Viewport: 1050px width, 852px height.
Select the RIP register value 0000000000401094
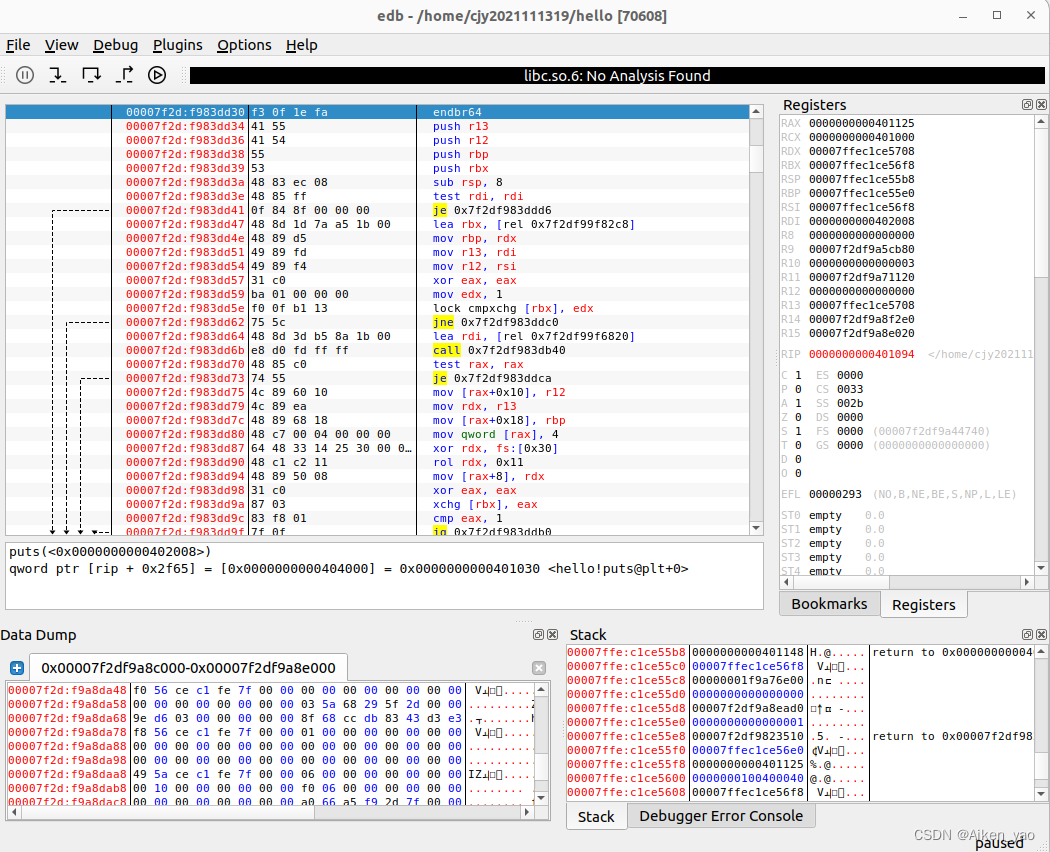coord(861,354)
